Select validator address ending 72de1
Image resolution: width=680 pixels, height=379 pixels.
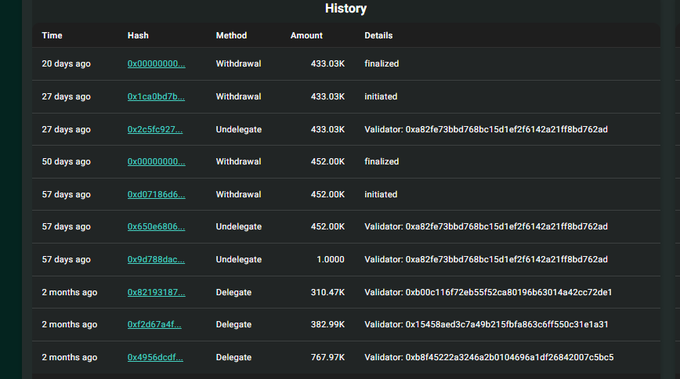pos(509,293)
